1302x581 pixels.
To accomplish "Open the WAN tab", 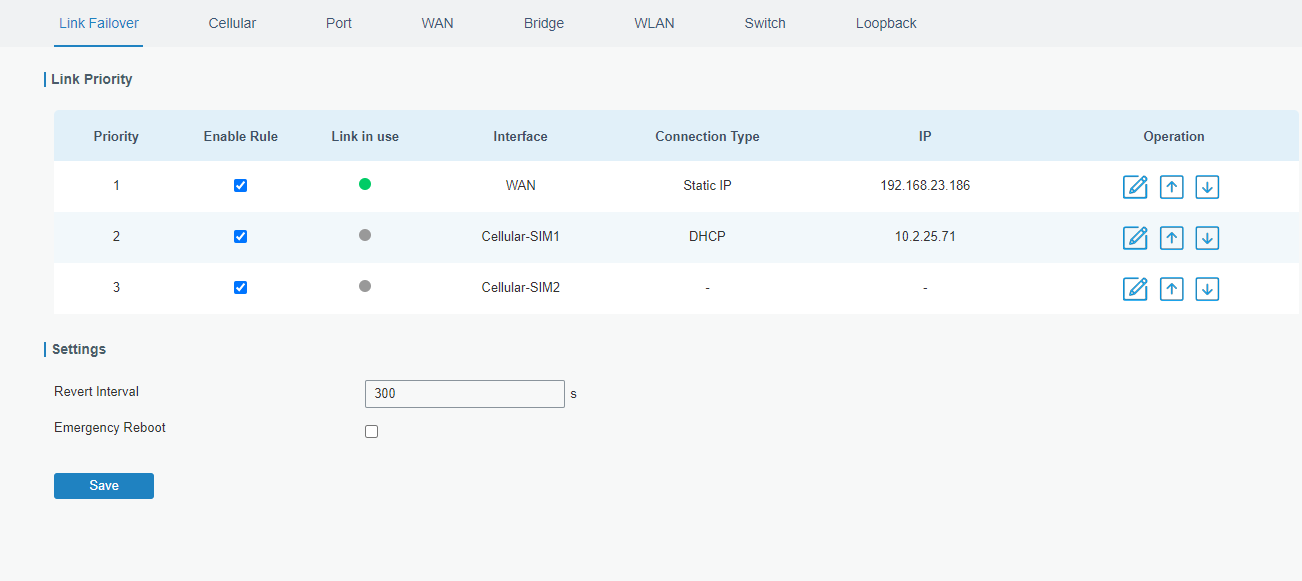I will tap(437, 23).
